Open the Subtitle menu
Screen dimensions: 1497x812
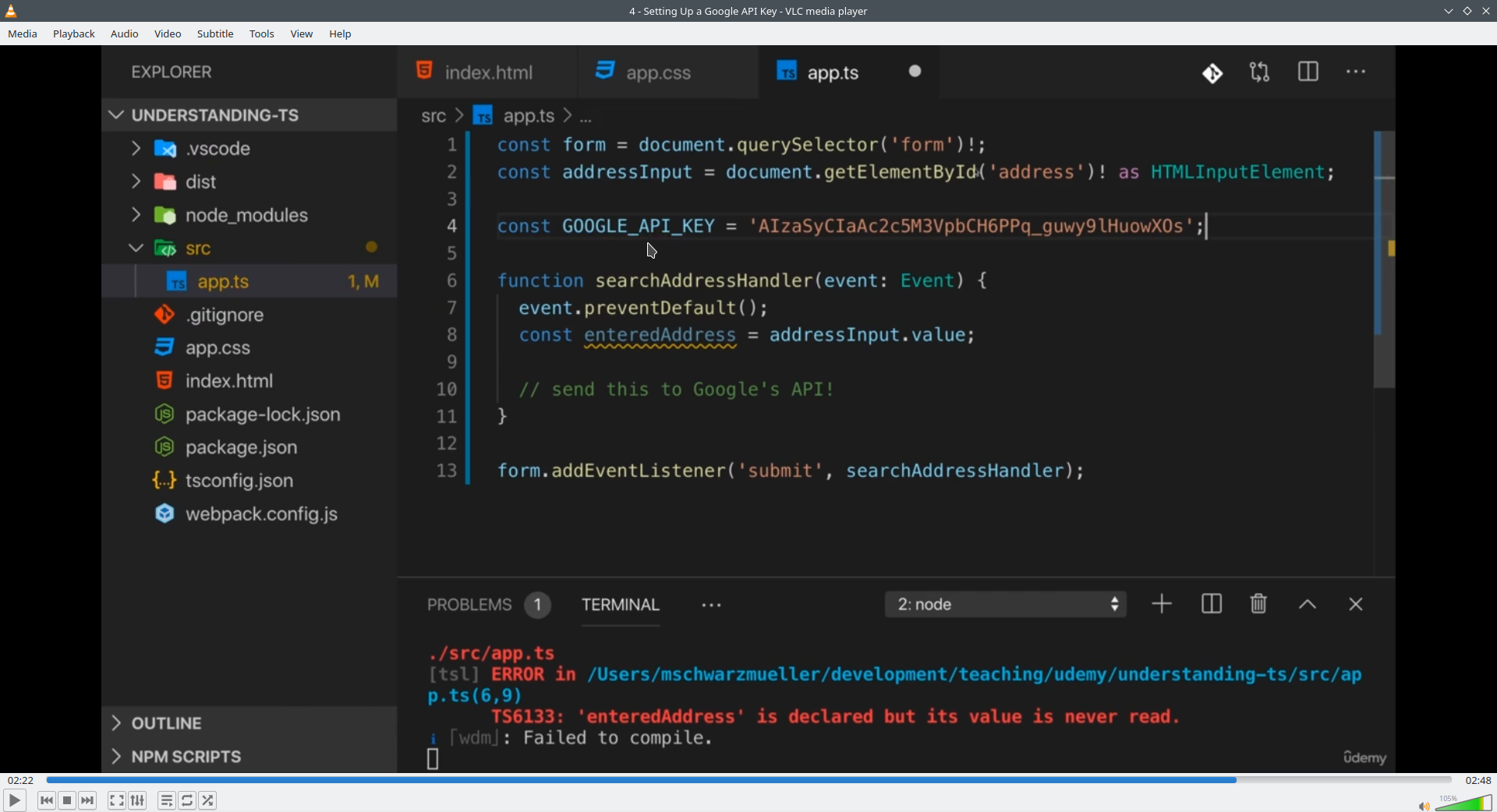pyautogui.click(x=215, y=34)
